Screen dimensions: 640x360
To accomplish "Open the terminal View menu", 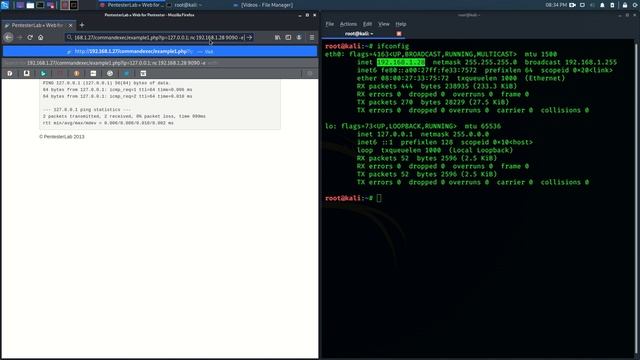I will click(384, 24).
